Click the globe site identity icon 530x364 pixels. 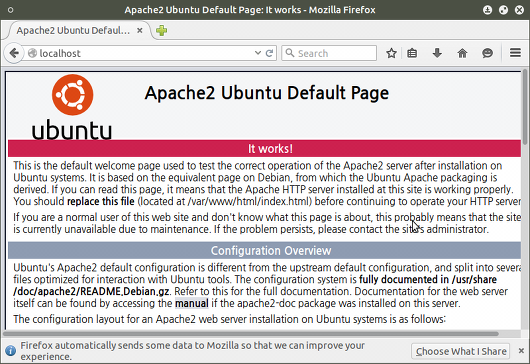(32, 53)
